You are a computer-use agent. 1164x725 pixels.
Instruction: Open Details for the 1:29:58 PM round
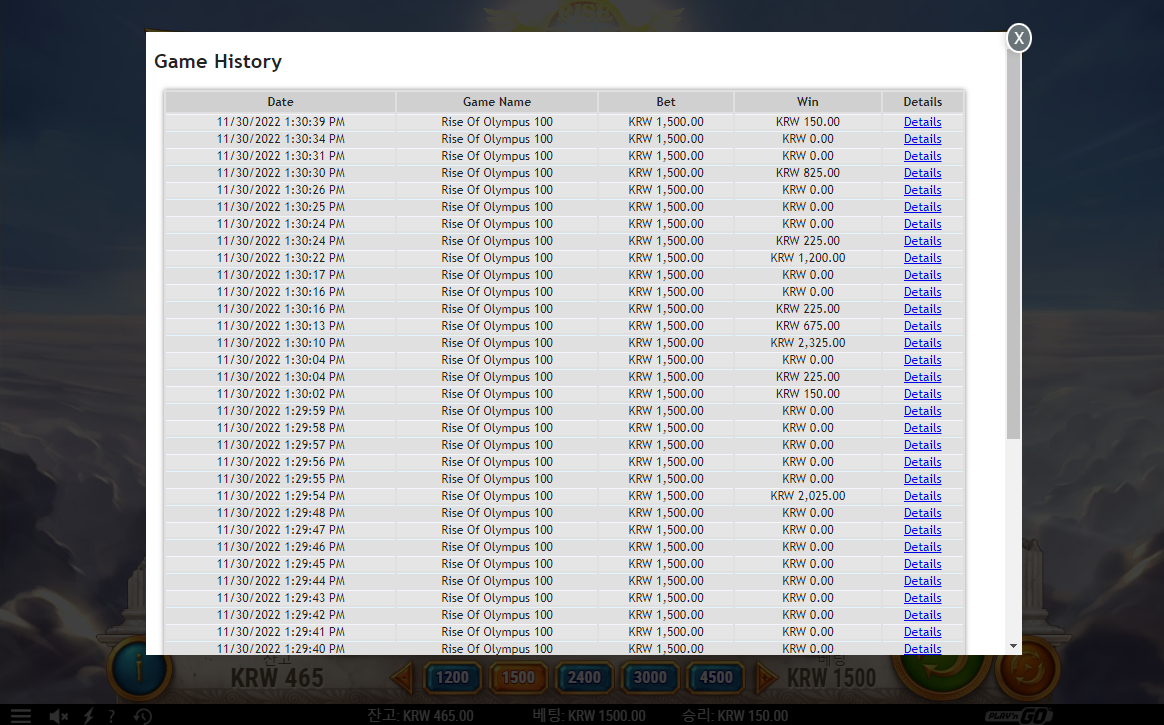(923, 428)
